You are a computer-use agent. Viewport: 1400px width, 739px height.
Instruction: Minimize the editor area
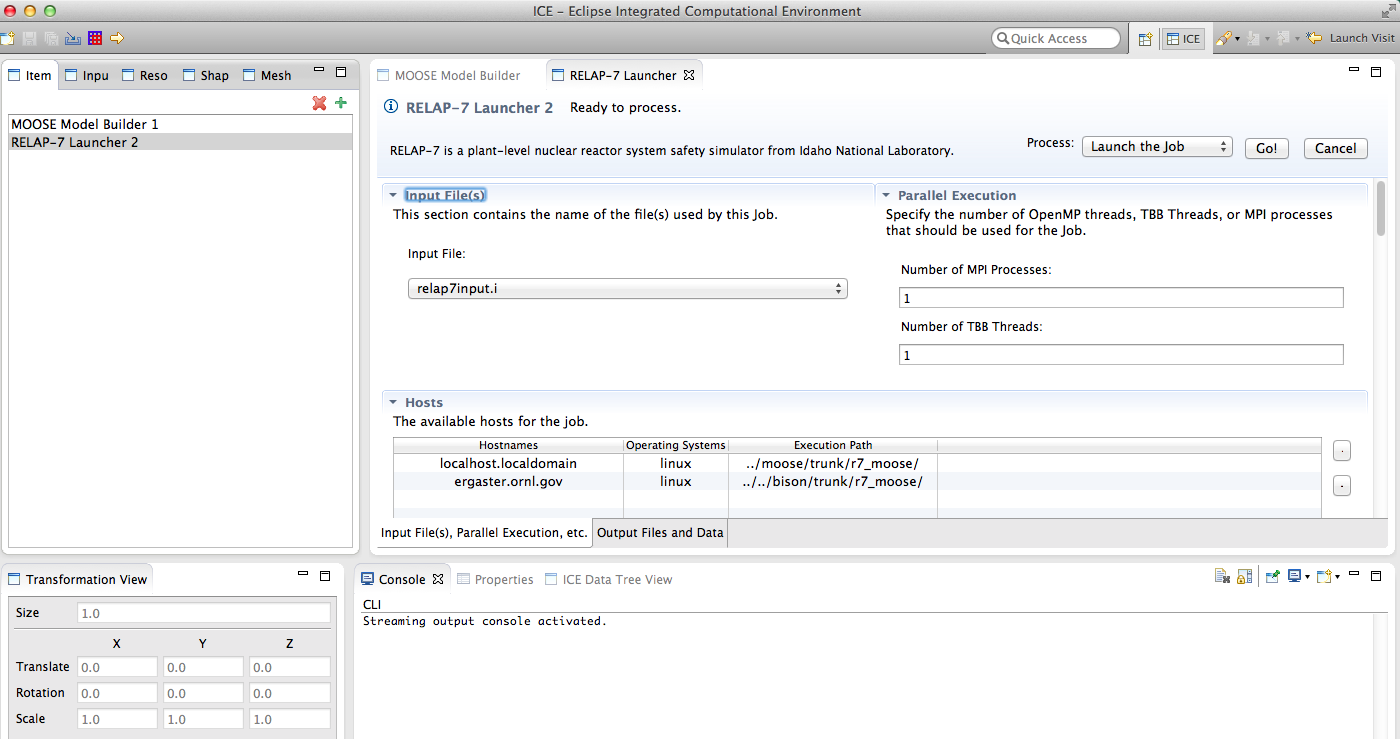pyautogui.click(x=1354, y=71)
